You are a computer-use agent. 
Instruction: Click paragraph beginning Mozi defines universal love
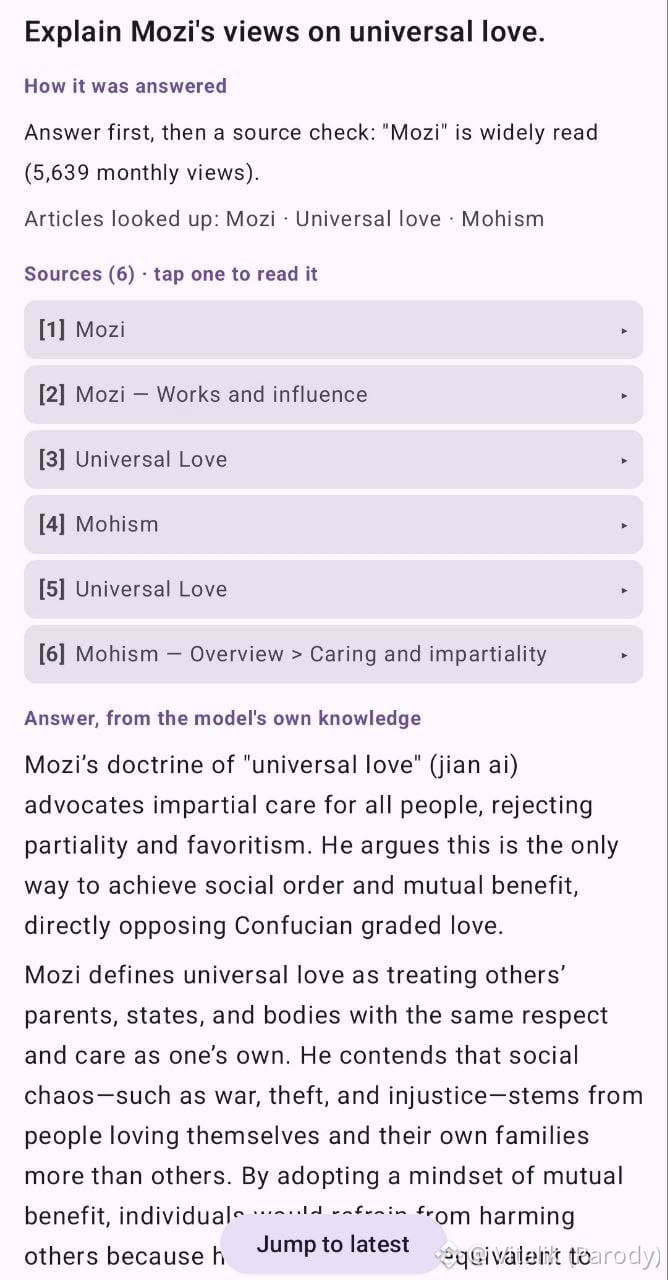pos(333,1115)
